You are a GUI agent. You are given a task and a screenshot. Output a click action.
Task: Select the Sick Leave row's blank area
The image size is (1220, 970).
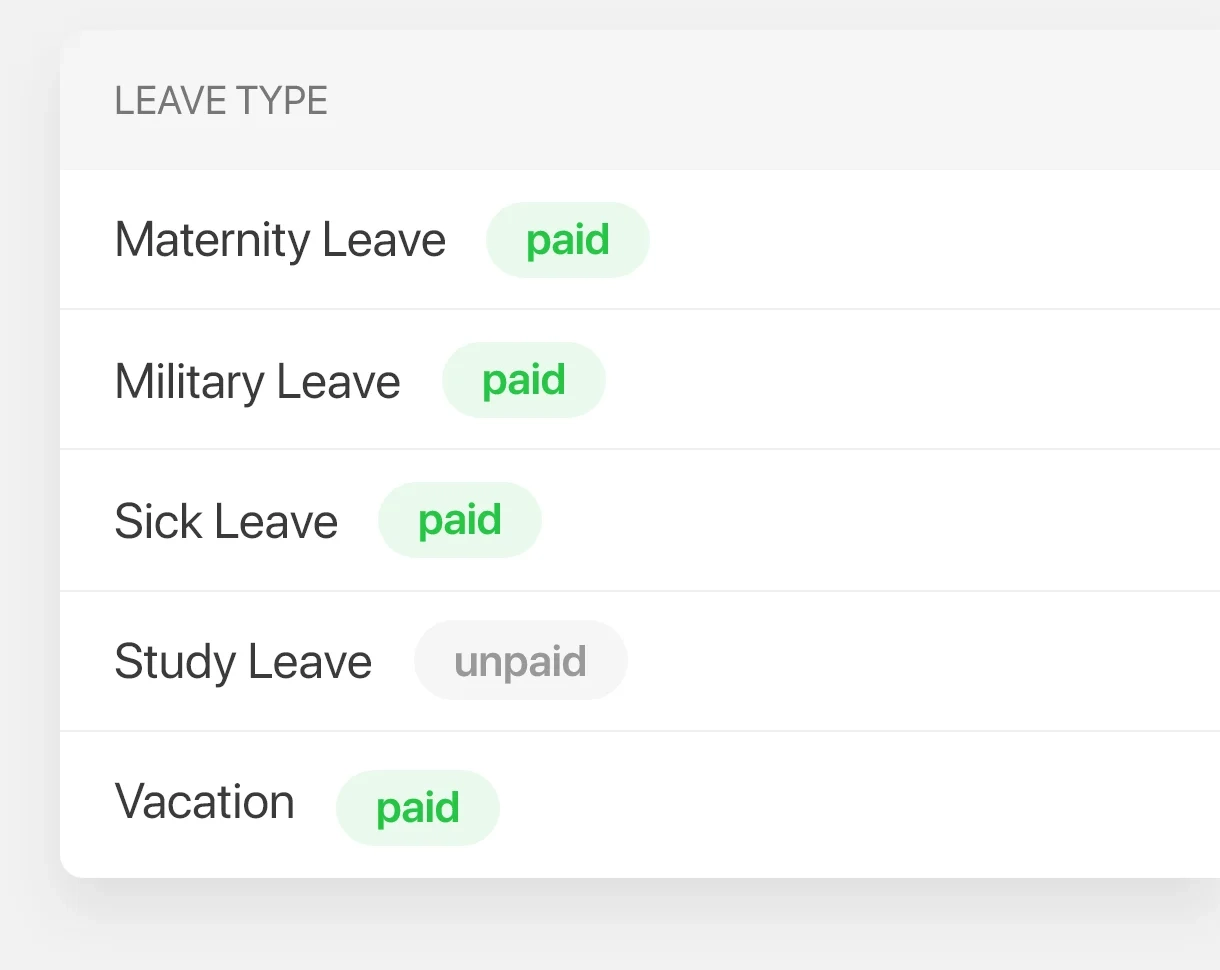point(880,520)
